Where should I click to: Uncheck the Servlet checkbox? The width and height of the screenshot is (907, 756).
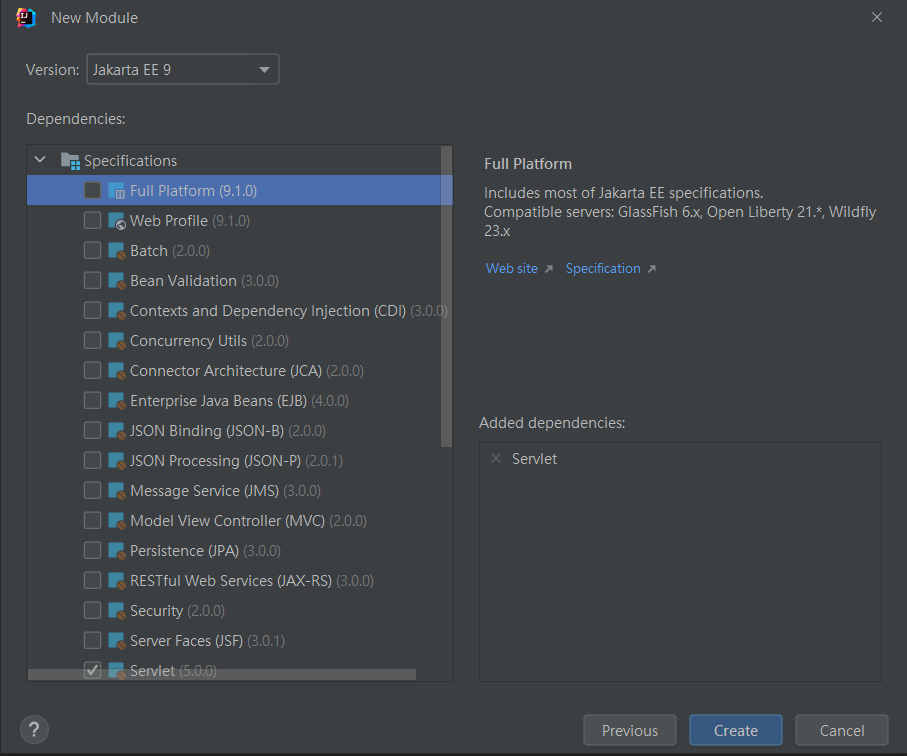(x=93, y=671)
